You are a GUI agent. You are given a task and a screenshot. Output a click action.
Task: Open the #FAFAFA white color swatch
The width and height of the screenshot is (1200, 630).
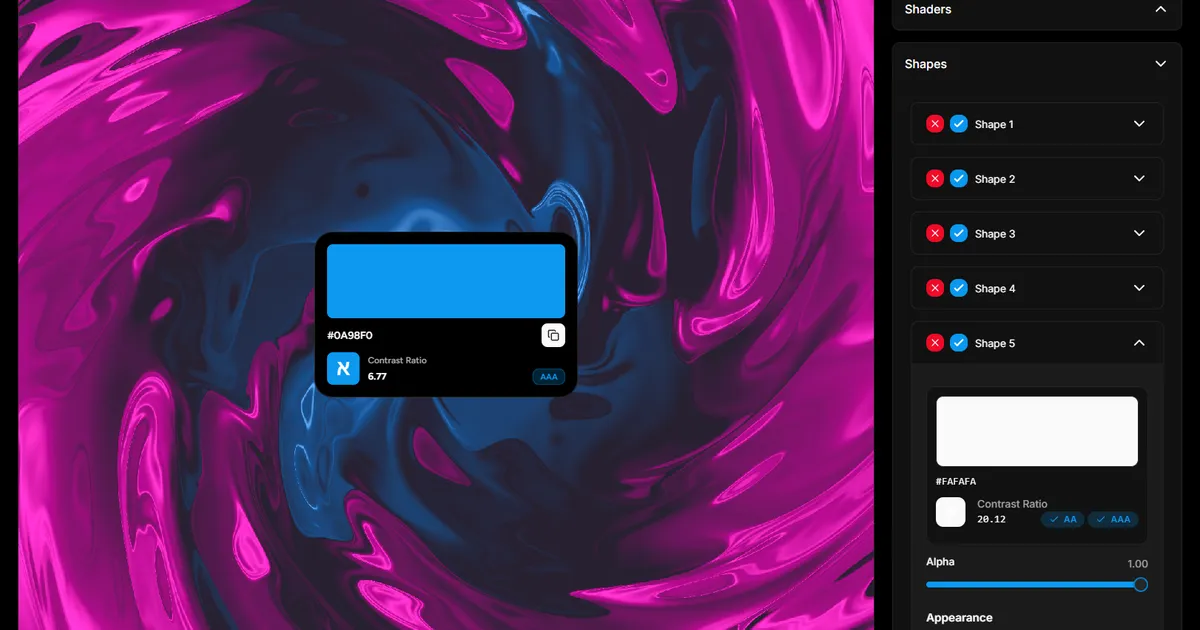[x=1037, y=431]
